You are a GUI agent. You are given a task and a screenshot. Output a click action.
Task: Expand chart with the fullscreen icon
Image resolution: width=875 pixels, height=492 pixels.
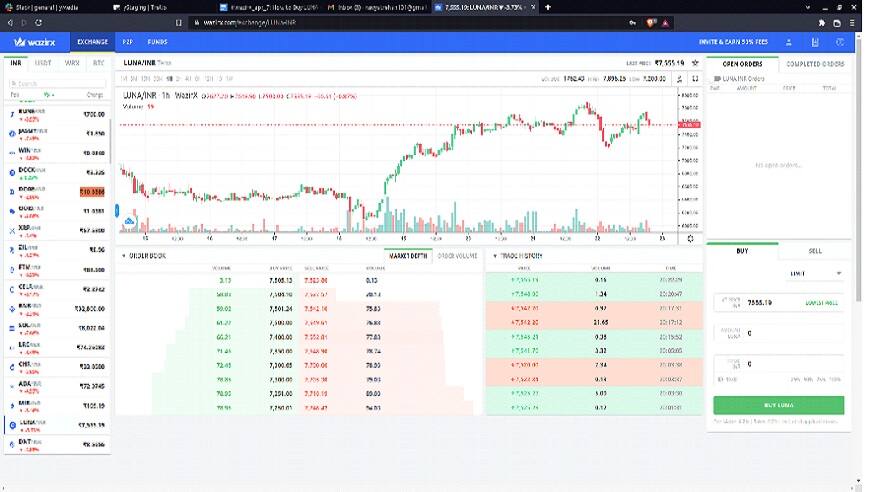point(695,79)
